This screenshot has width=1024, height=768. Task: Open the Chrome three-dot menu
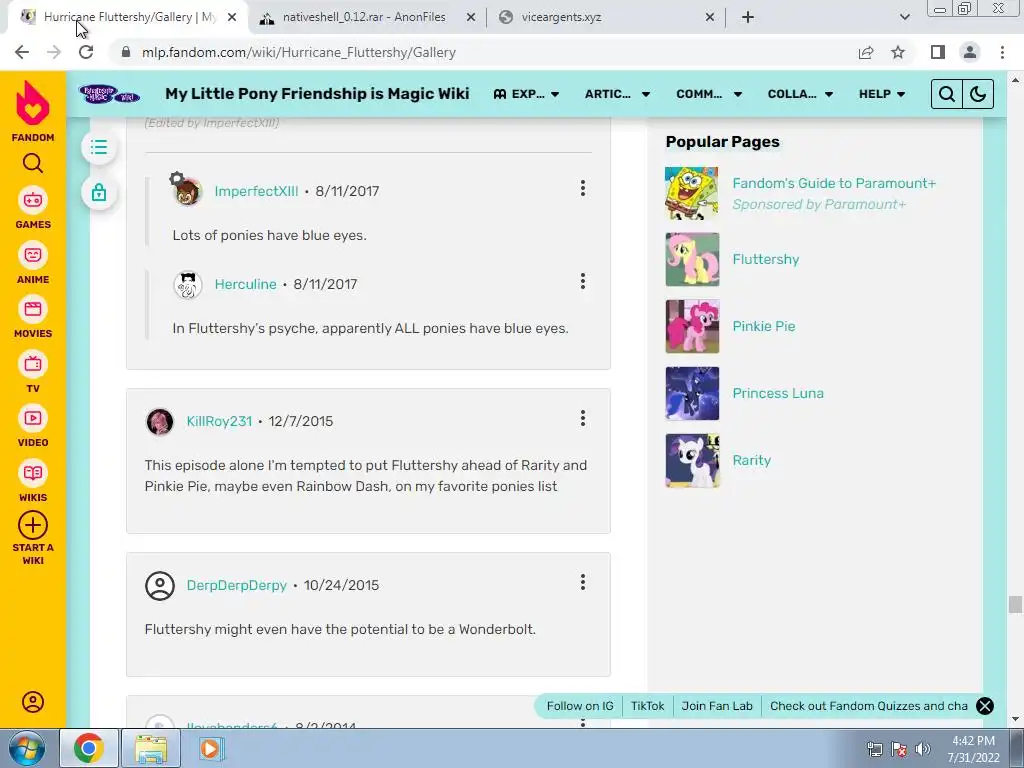pyautogui.click(x=1002, y=52)
